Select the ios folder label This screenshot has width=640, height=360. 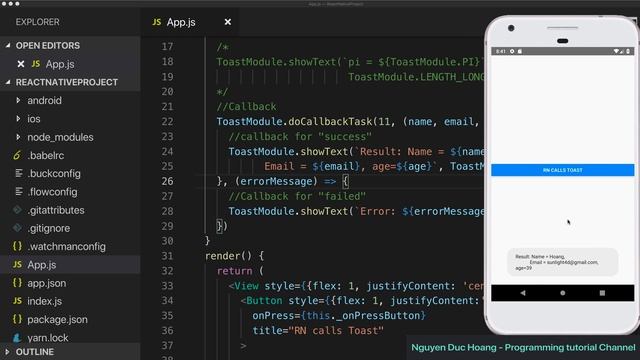click(x=34, y=119)
